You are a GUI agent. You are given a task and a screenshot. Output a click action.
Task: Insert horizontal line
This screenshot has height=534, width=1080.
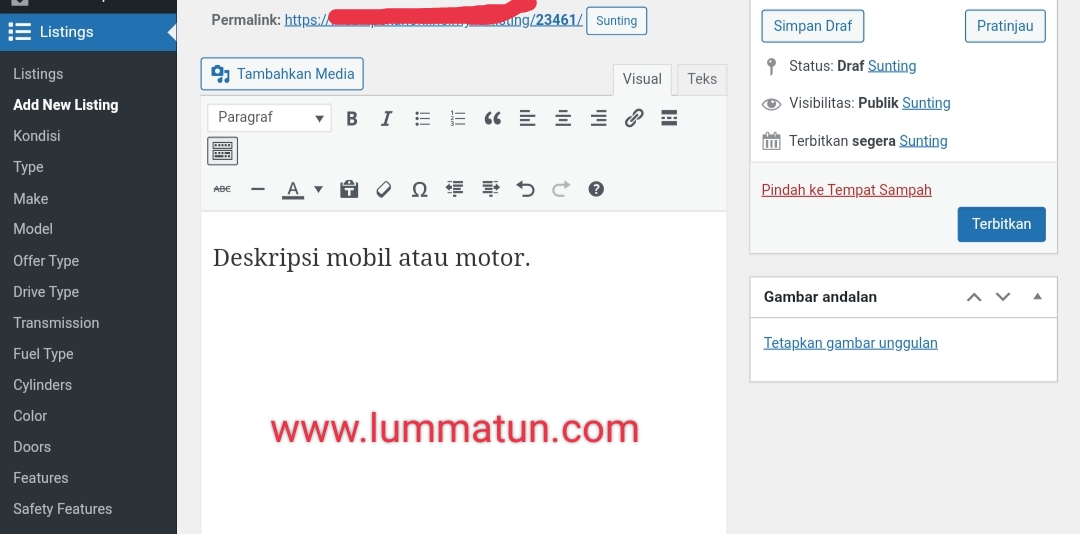tap(258, 189)
